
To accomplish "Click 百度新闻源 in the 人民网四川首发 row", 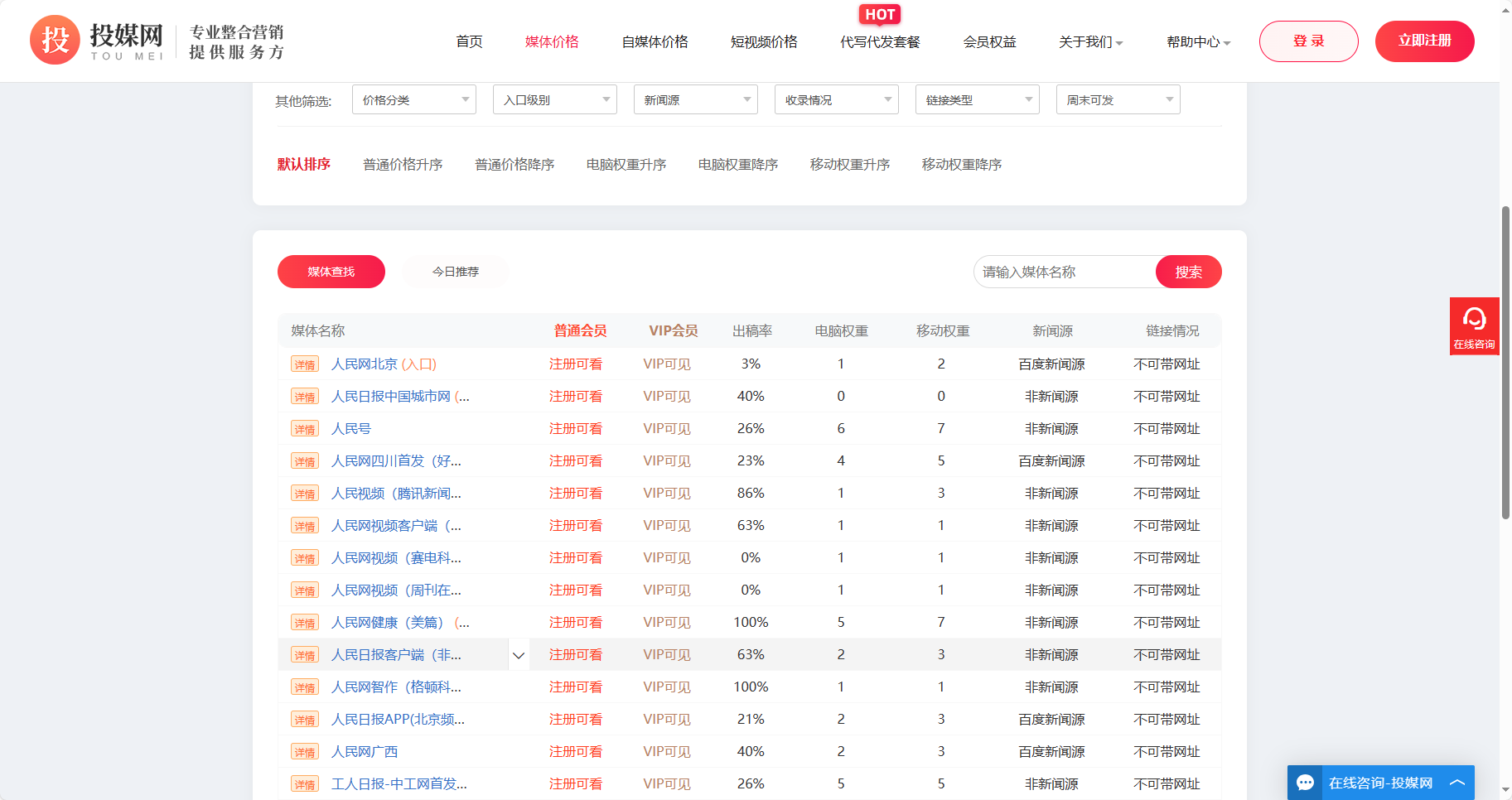I will [1051, 461].
